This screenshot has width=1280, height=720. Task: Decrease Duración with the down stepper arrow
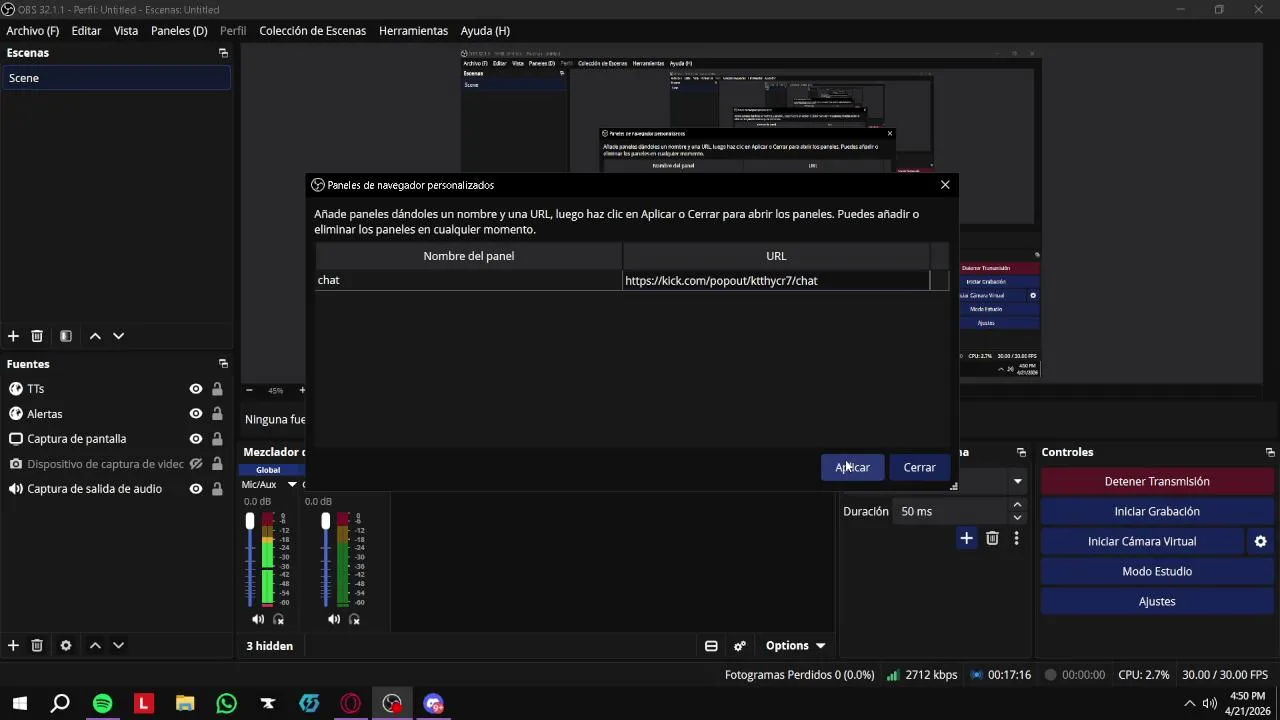click(x=1017, y=517)
